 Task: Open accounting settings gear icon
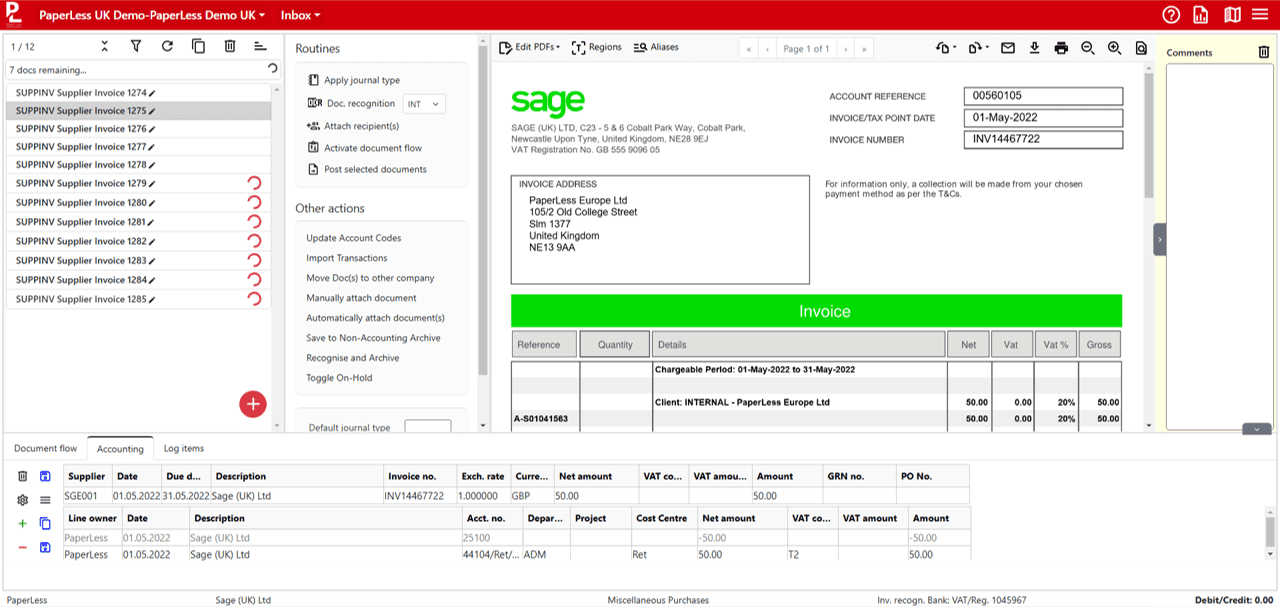click(x=23, y=499)
